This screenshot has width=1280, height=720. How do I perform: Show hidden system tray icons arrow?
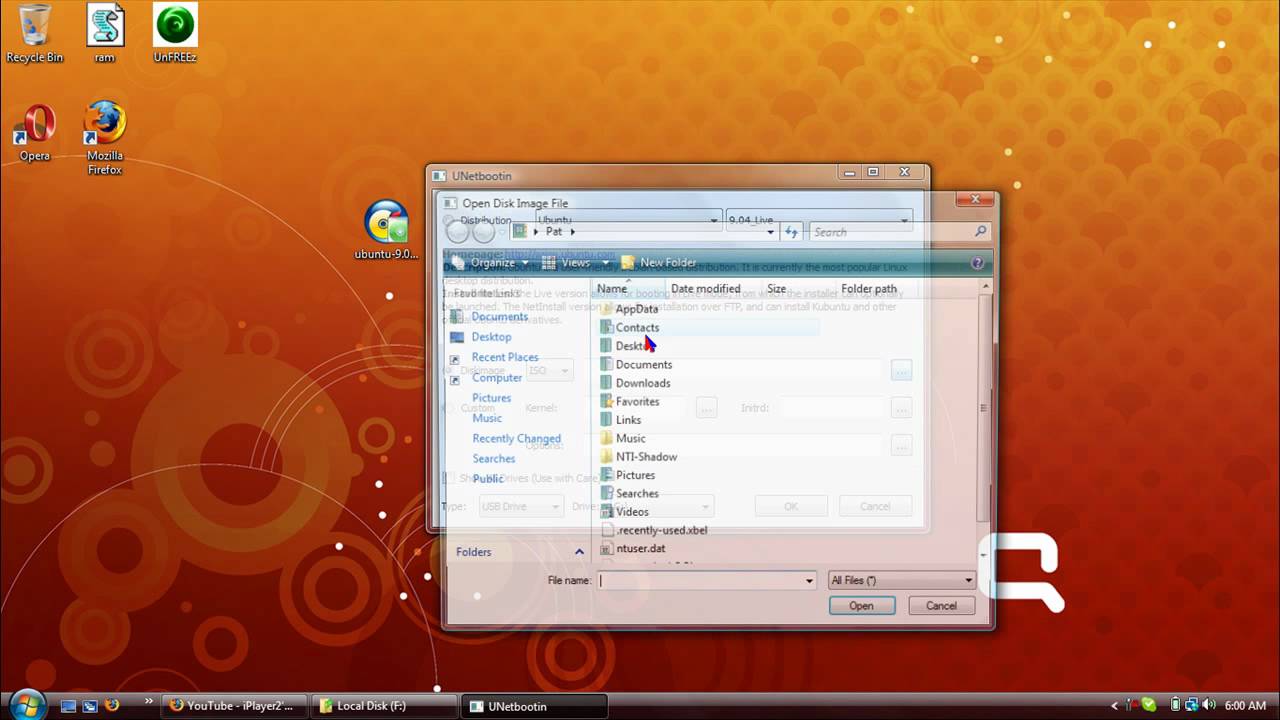pyautogui.click(x=1115, y=706)
